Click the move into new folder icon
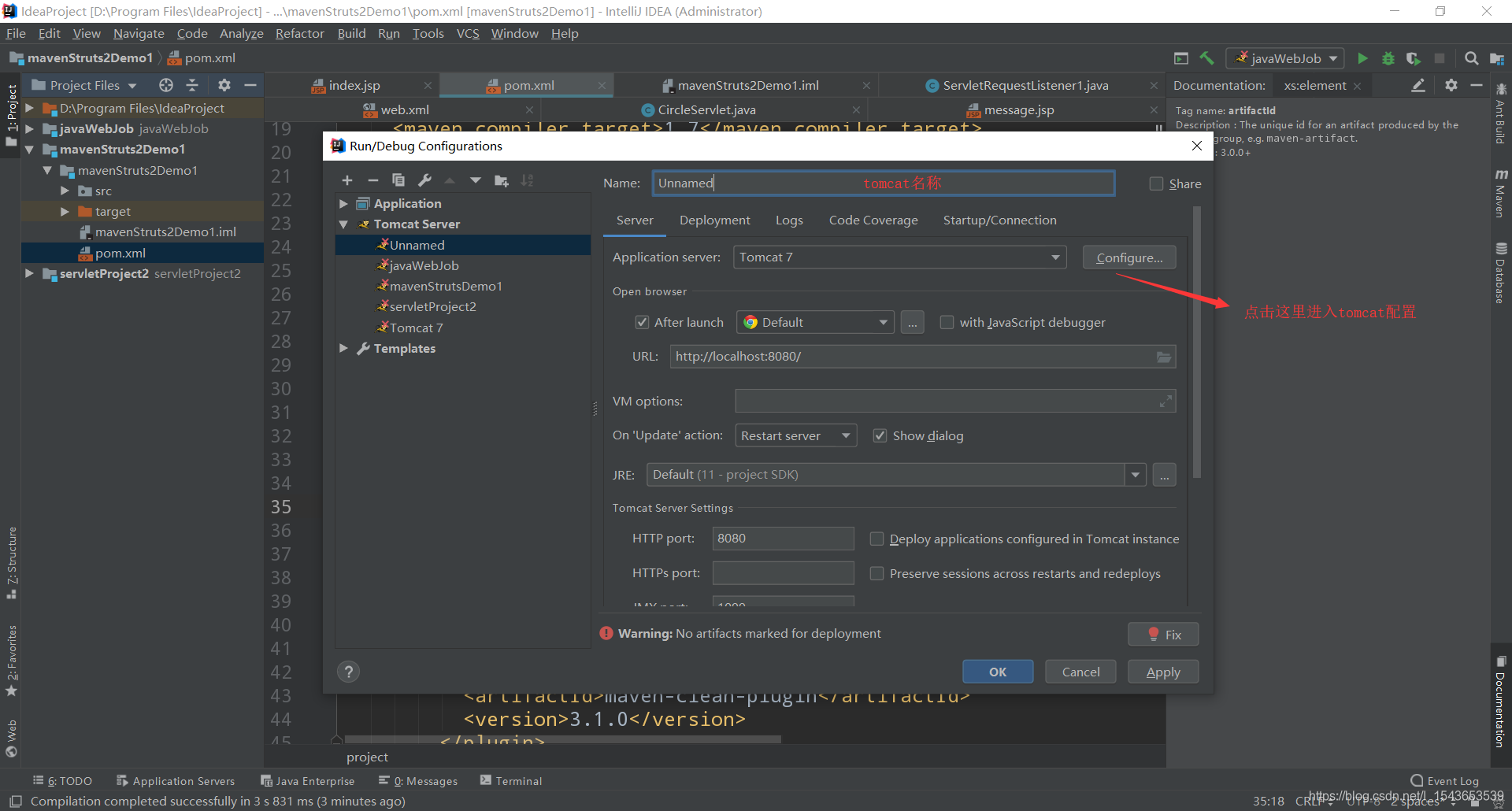This screenshot has height=811, width=1512. point(502,181)
